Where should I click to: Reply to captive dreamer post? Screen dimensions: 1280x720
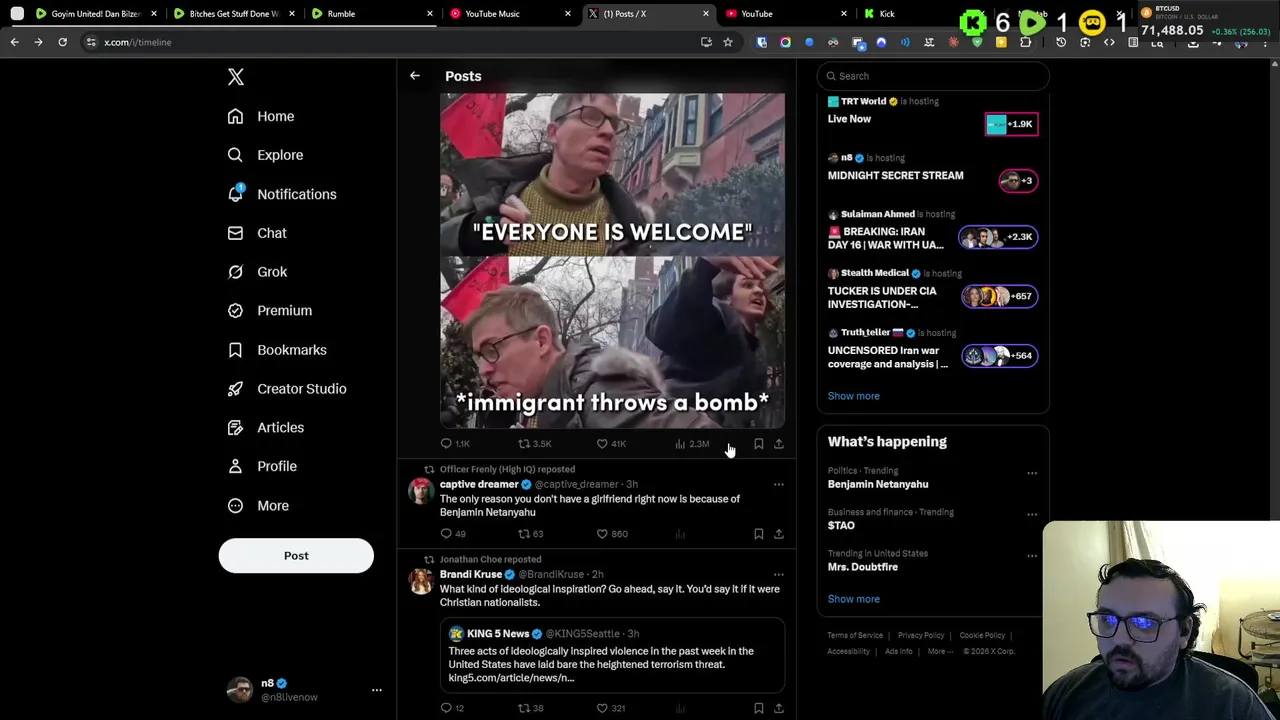(x=453, y=534)
